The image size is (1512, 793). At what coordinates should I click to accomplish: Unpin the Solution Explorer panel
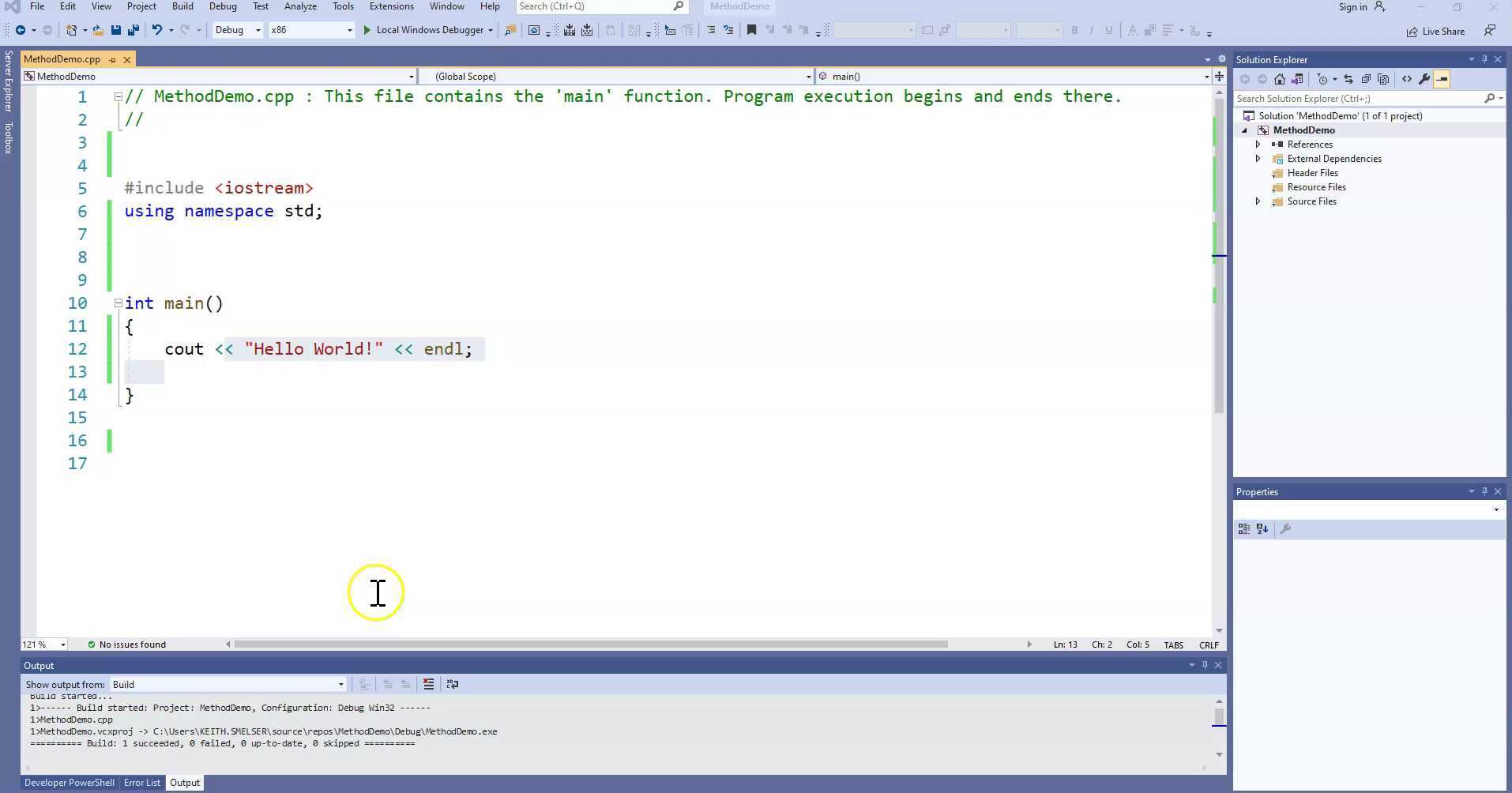point(1485,59)
